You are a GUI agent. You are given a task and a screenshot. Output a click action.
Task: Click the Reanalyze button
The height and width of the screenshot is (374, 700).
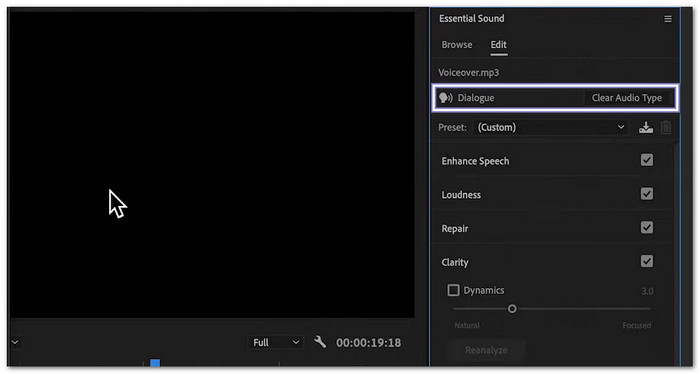pyautogui.click(x=486, y=350)
